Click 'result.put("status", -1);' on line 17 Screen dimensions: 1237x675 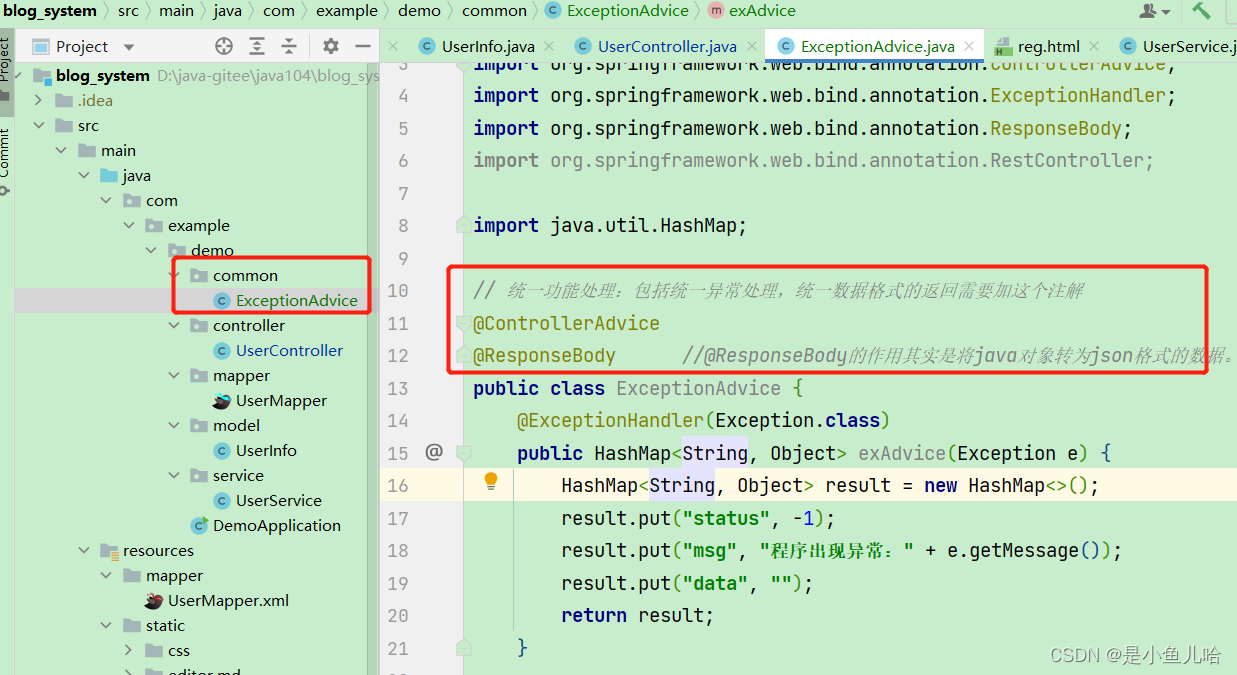click(698, 518)
